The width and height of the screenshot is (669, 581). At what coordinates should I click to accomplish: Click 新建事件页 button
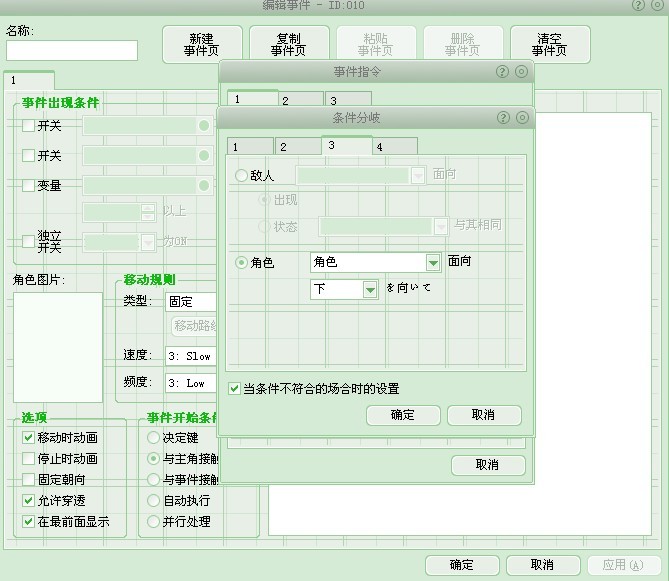point(202,44)
